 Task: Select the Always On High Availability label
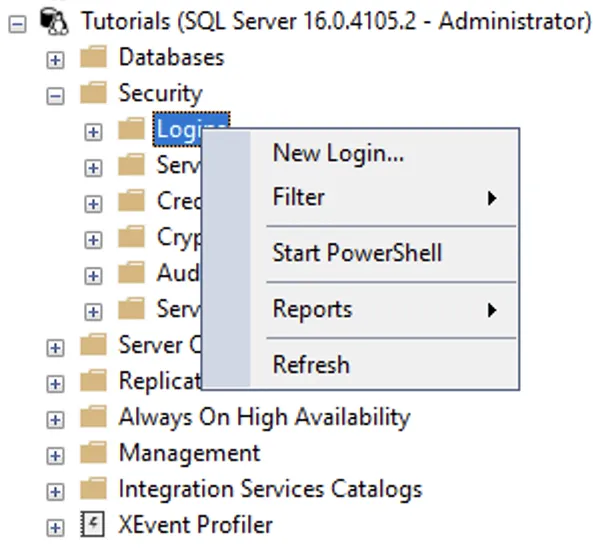[x=264, y=417]
